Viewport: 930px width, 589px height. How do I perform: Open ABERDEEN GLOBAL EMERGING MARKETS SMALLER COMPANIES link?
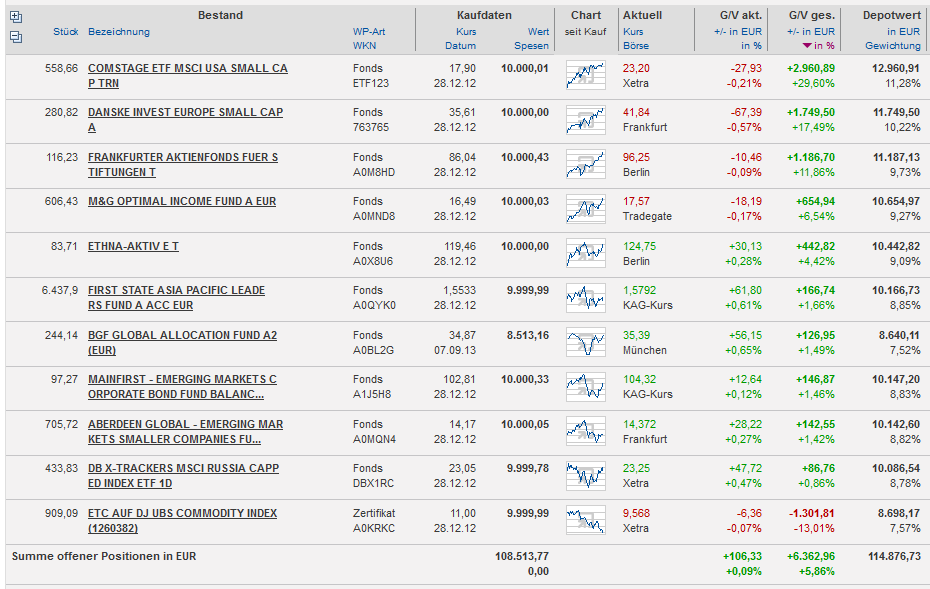pyautogui.click(x=185, y=432)
